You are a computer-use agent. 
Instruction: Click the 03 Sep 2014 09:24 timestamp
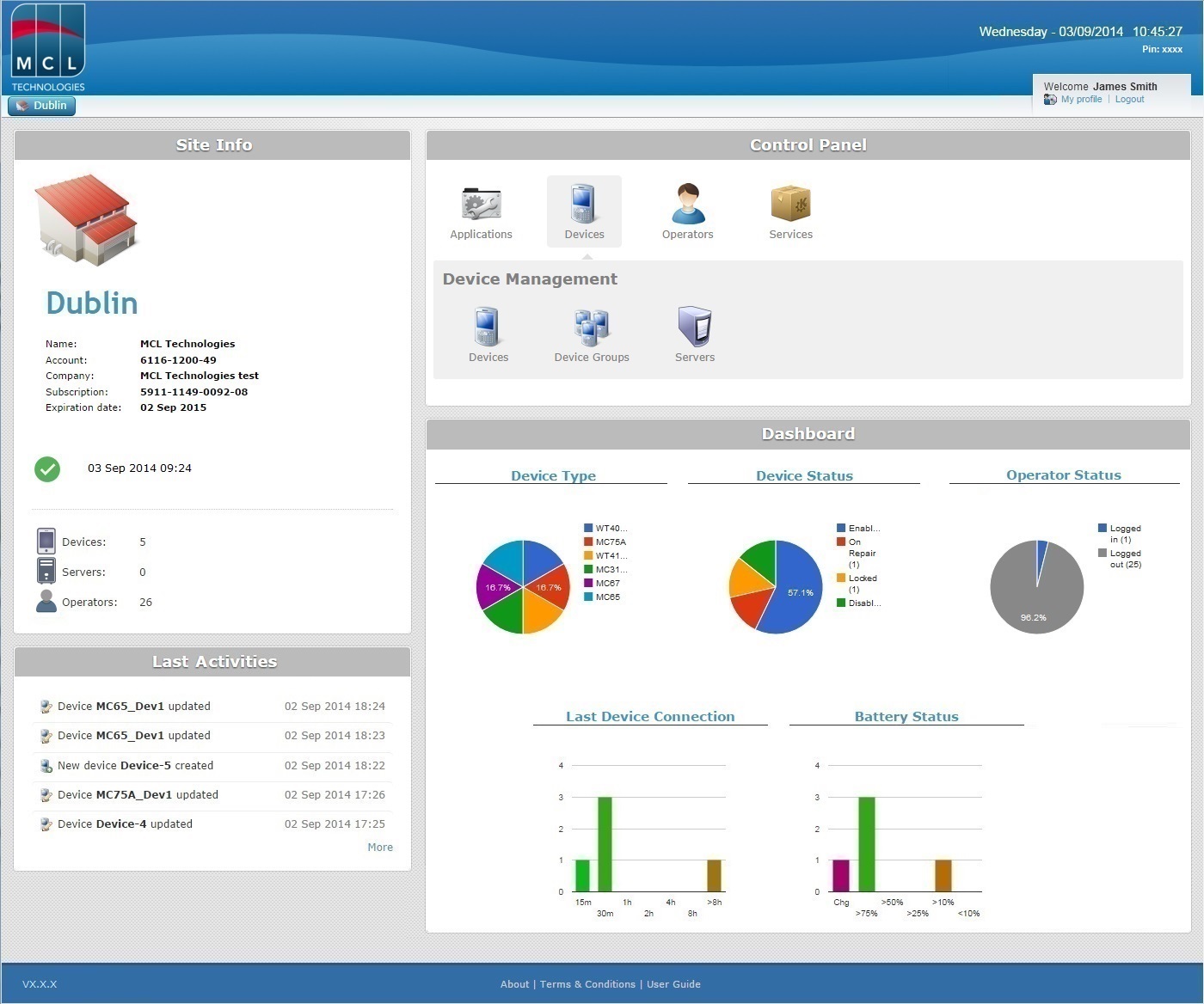point(139,468)
